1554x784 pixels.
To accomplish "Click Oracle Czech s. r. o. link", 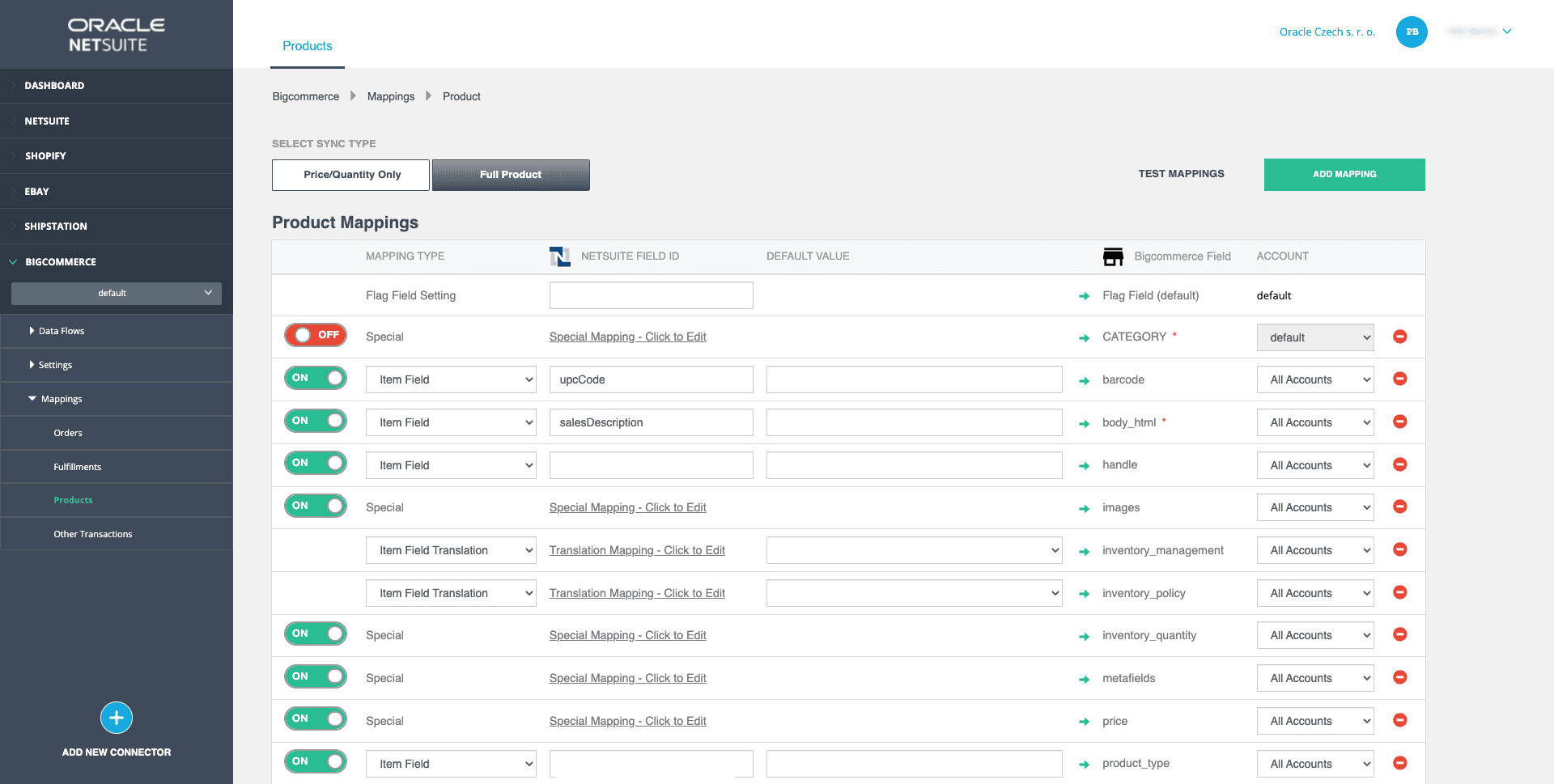I will click(1327, 32).
